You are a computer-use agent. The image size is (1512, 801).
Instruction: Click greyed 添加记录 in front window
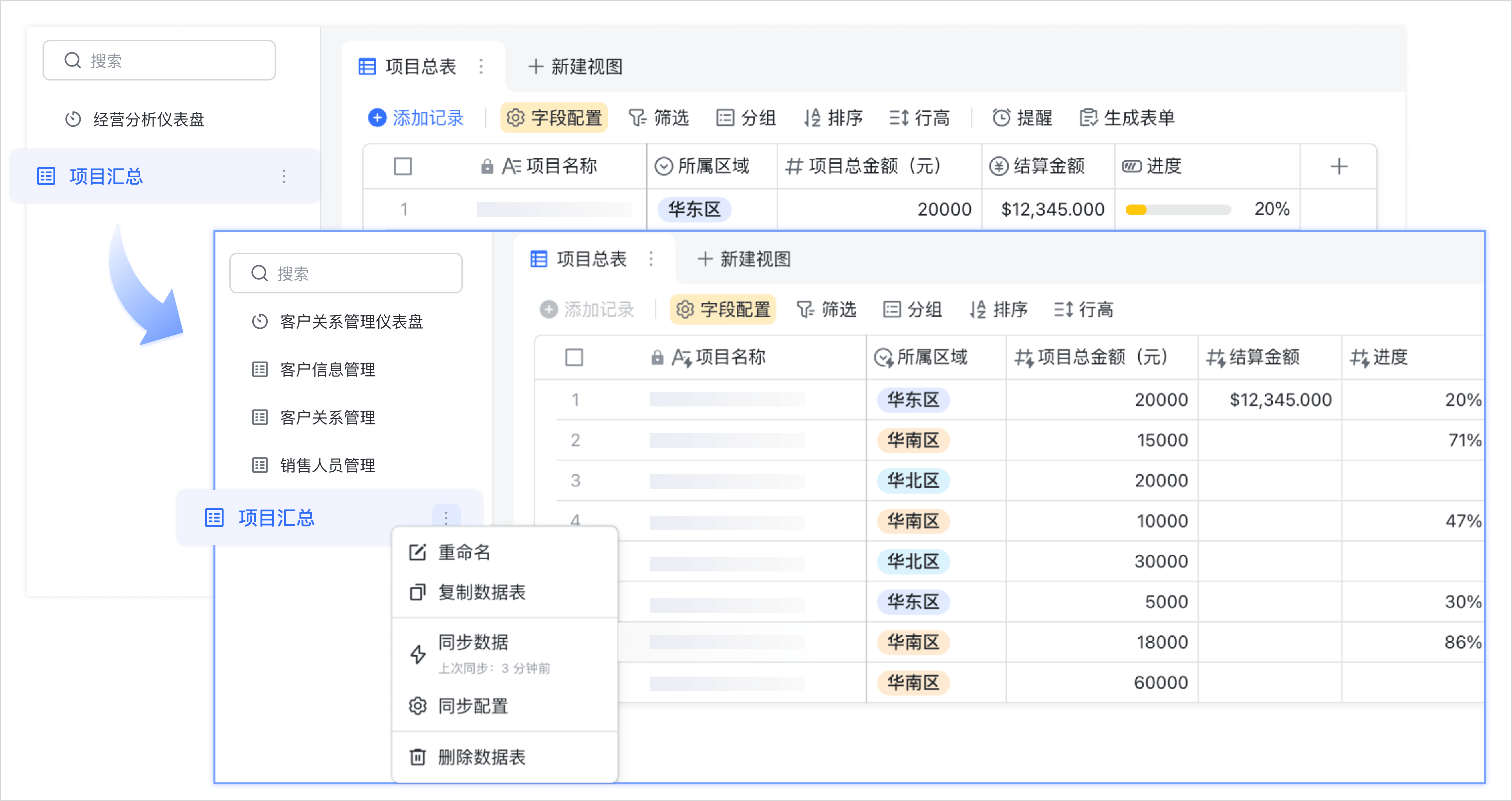click(x=587, y=309)
